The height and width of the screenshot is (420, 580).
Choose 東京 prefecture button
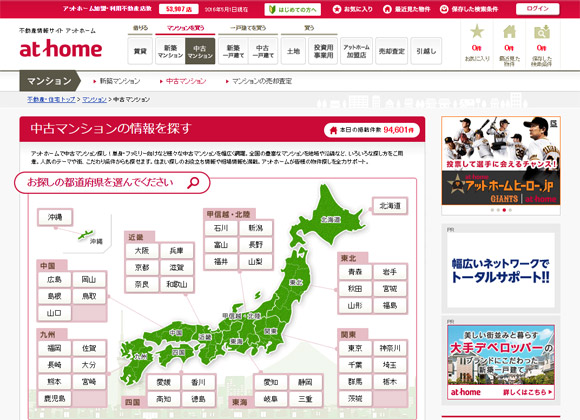tap(355, 348)
